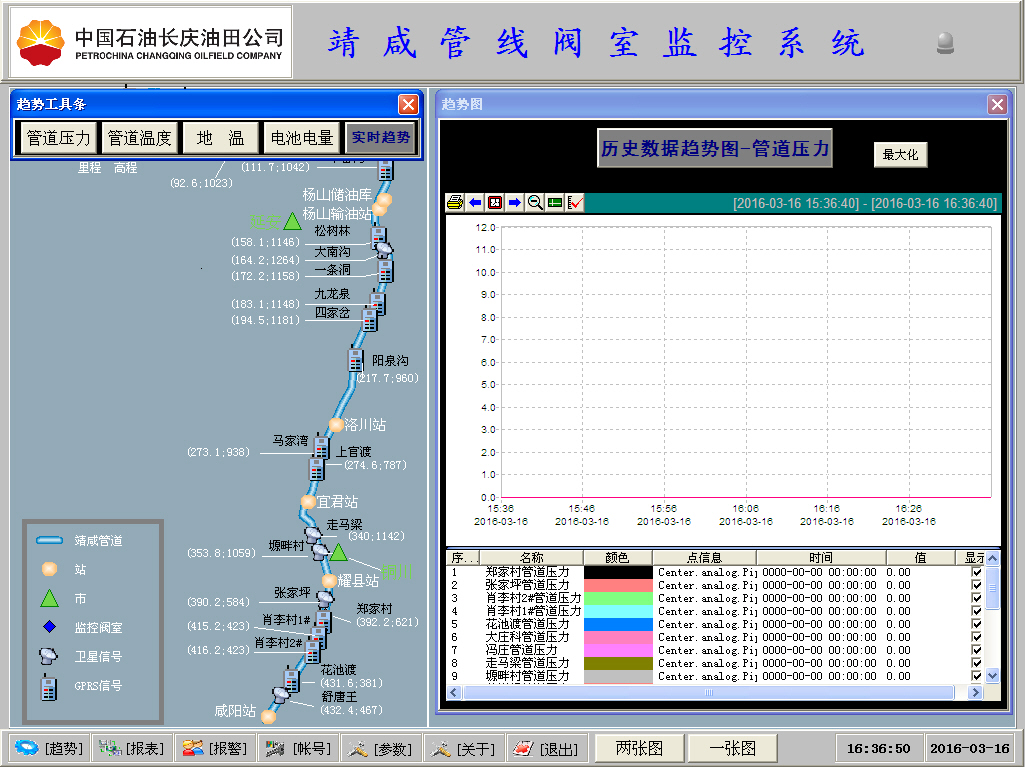
Task: Click the 花池渡 GPRS device icon
Action: [291, 680]
